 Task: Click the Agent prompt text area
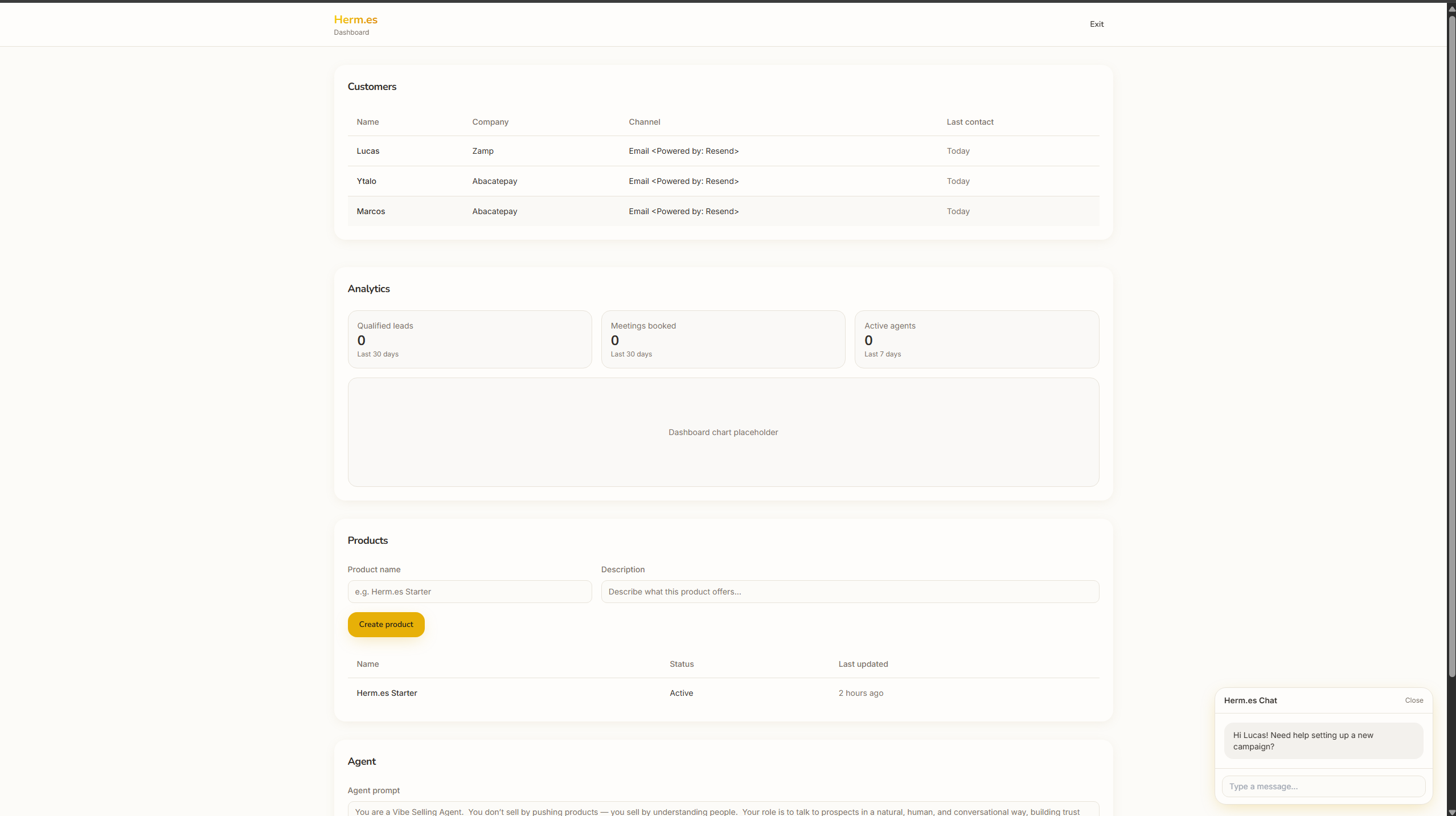[723, 810]
